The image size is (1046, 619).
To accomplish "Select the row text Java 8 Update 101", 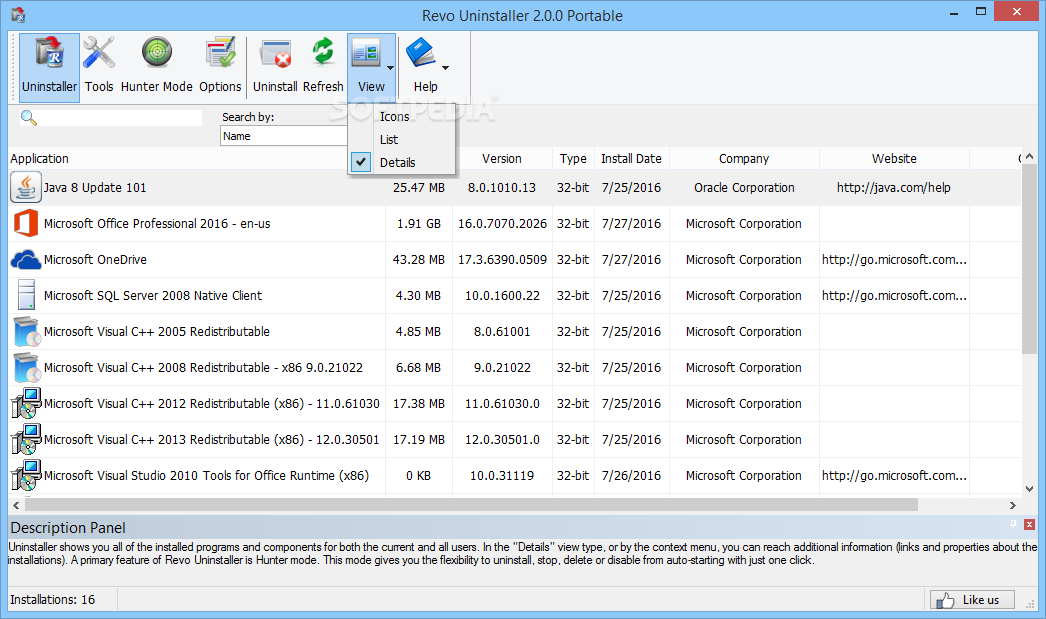I will pyautogui.click(x=95, y=187).
